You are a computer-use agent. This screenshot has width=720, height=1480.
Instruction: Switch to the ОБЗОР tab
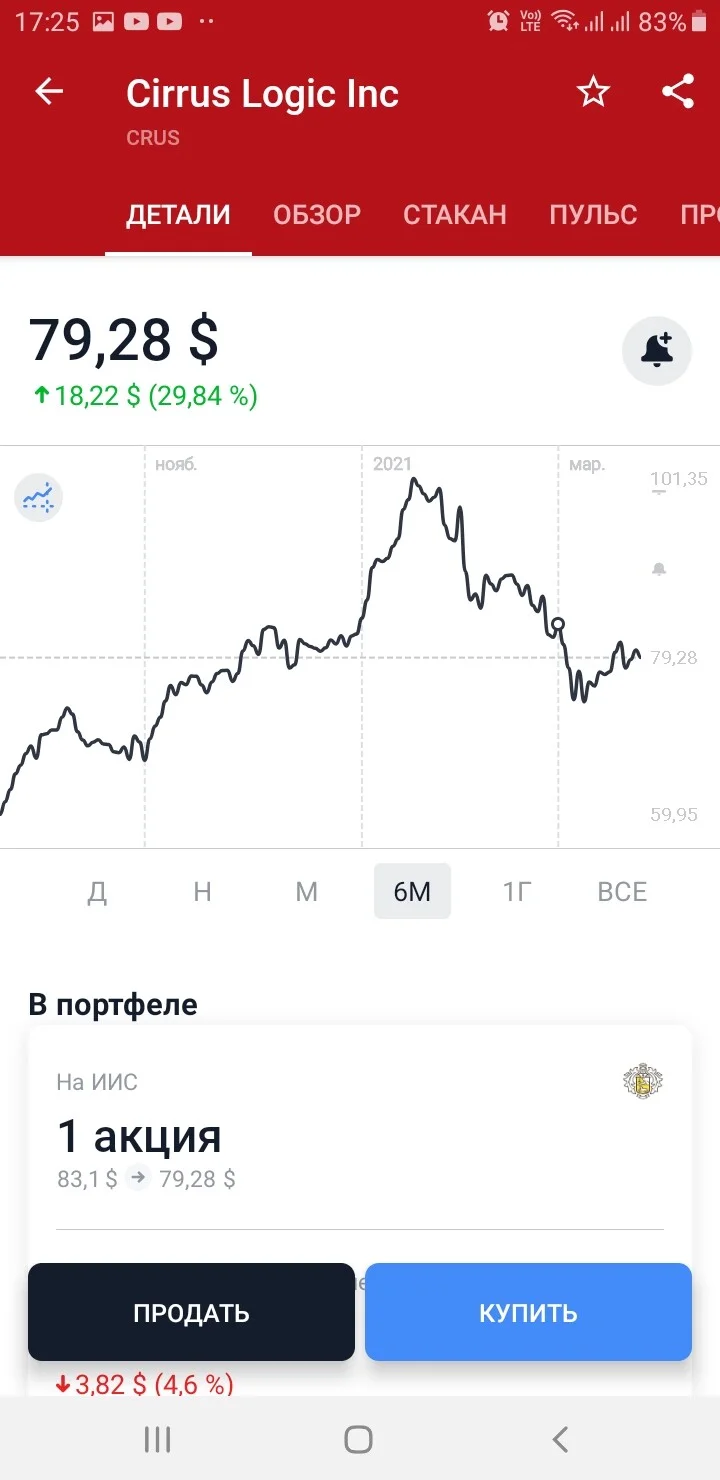[x=317, y=214]
